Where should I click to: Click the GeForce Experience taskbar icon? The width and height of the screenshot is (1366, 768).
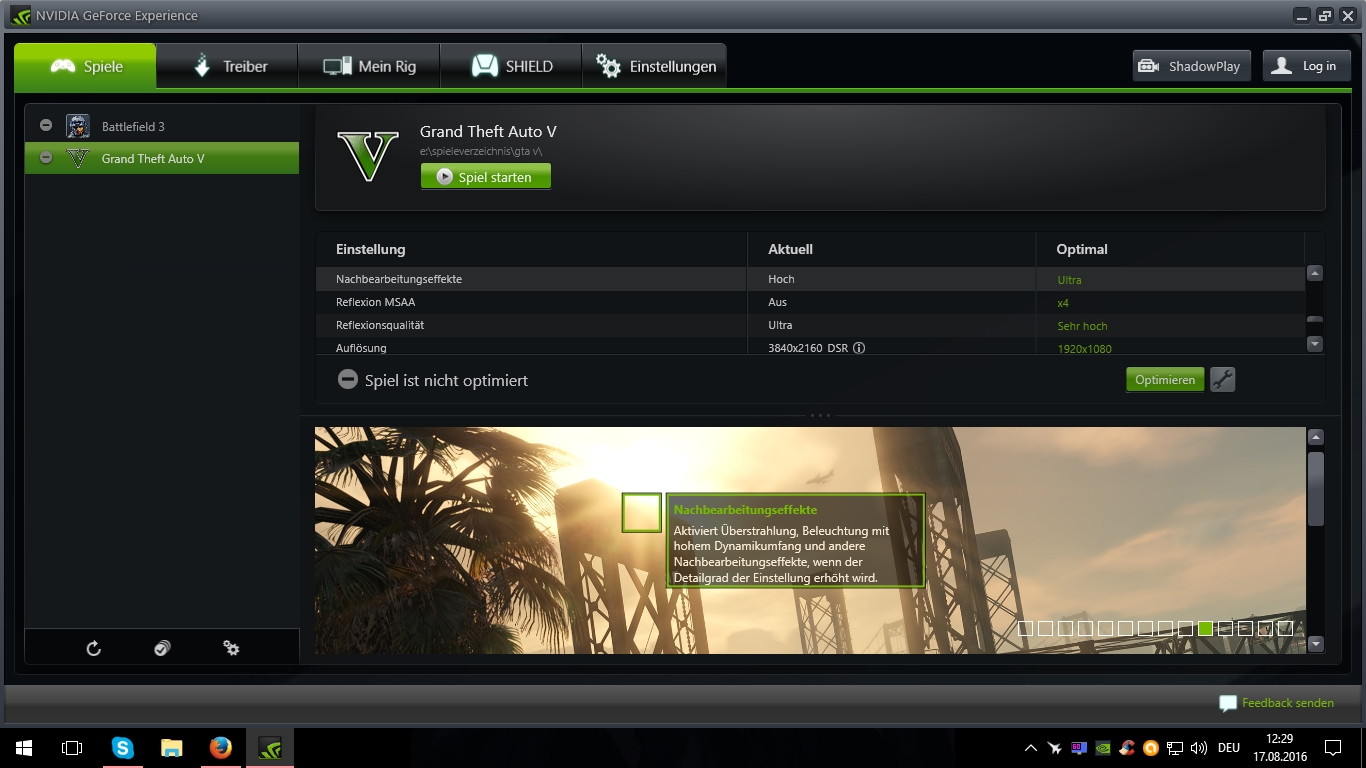270,747
